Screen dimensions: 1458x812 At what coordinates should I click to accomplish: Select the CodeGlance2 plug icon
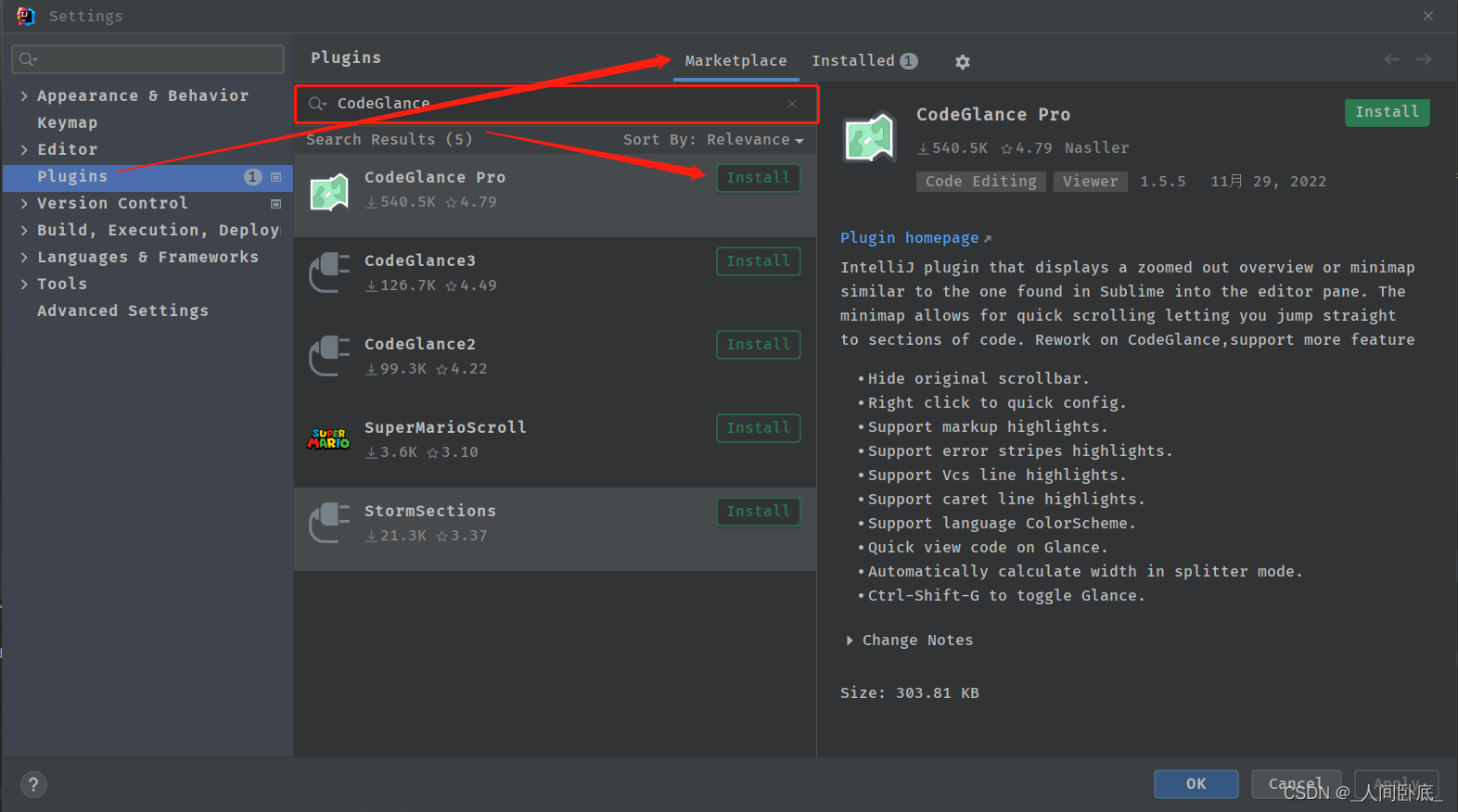[329, 356]
